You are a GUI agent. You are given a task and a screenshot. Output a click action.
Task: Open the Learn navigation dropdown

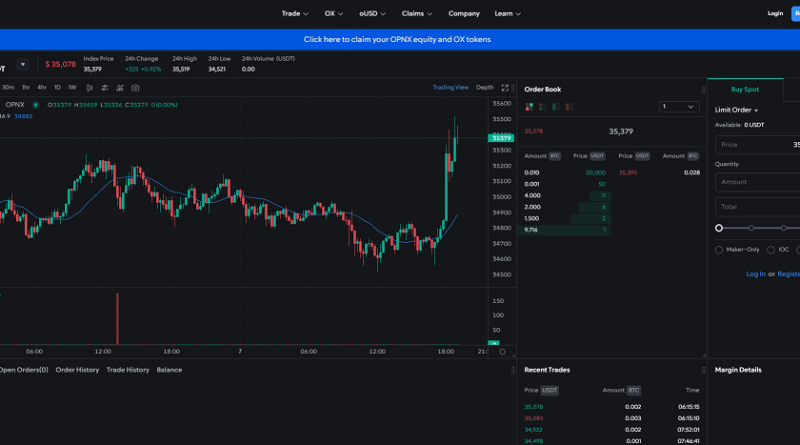508,14
